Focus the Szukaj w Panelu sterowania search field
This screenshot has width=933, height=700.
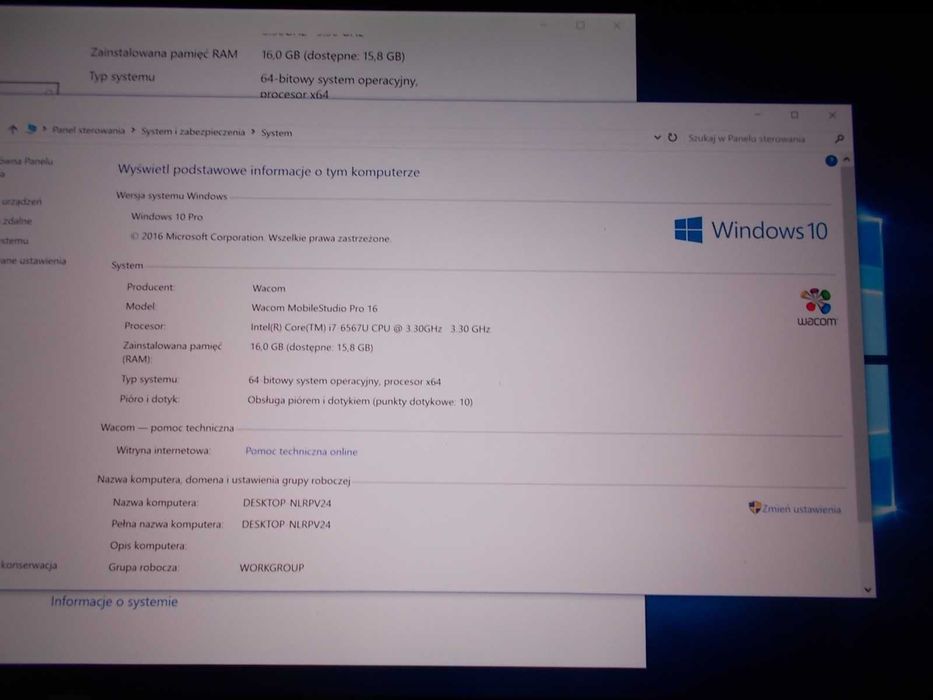pyautogui.click(x=746, y=139)
